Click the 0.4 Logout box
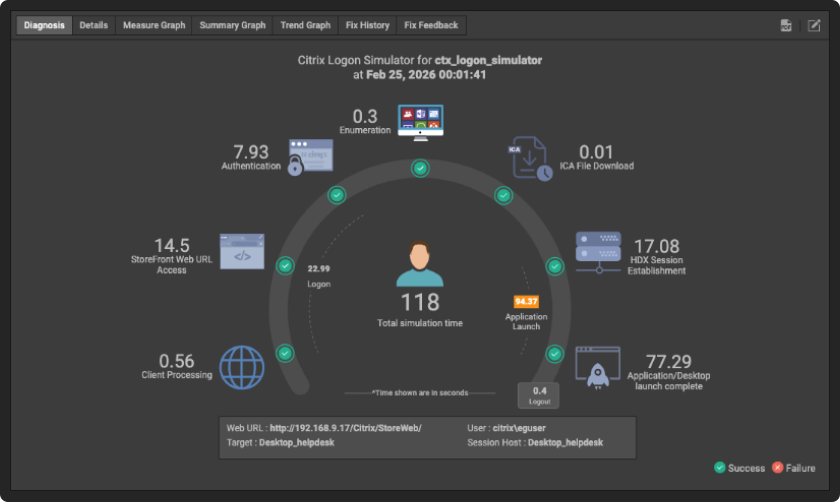 [x=539, y=395]
